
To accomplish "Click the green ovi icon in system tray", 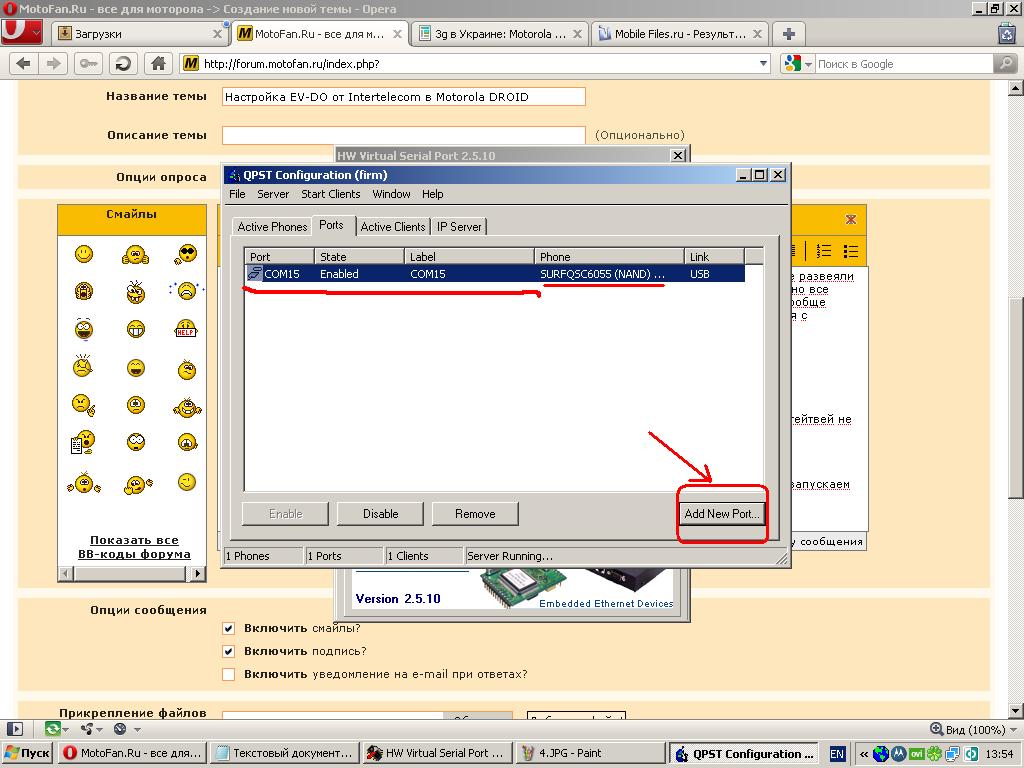I will tap(916, 754).
